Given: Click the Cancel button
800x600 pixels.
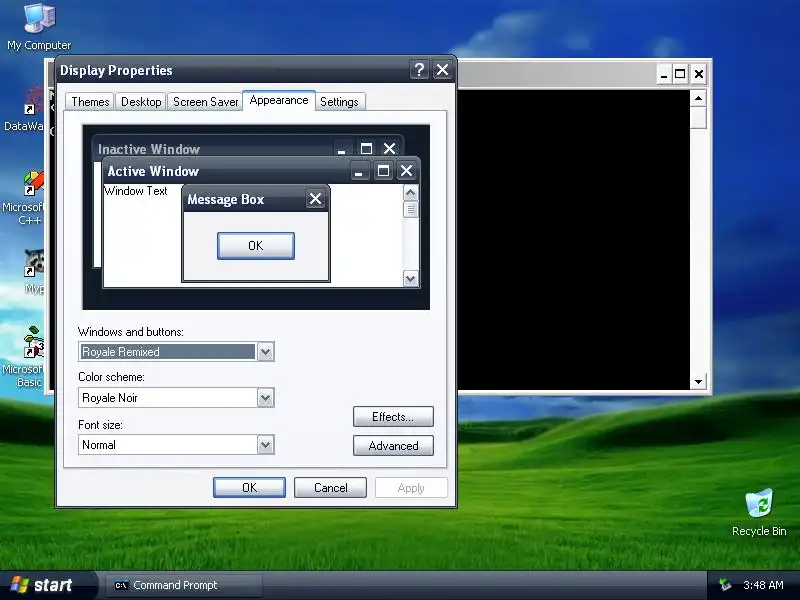Looking at the screenshot, I should tap(330, 487).
